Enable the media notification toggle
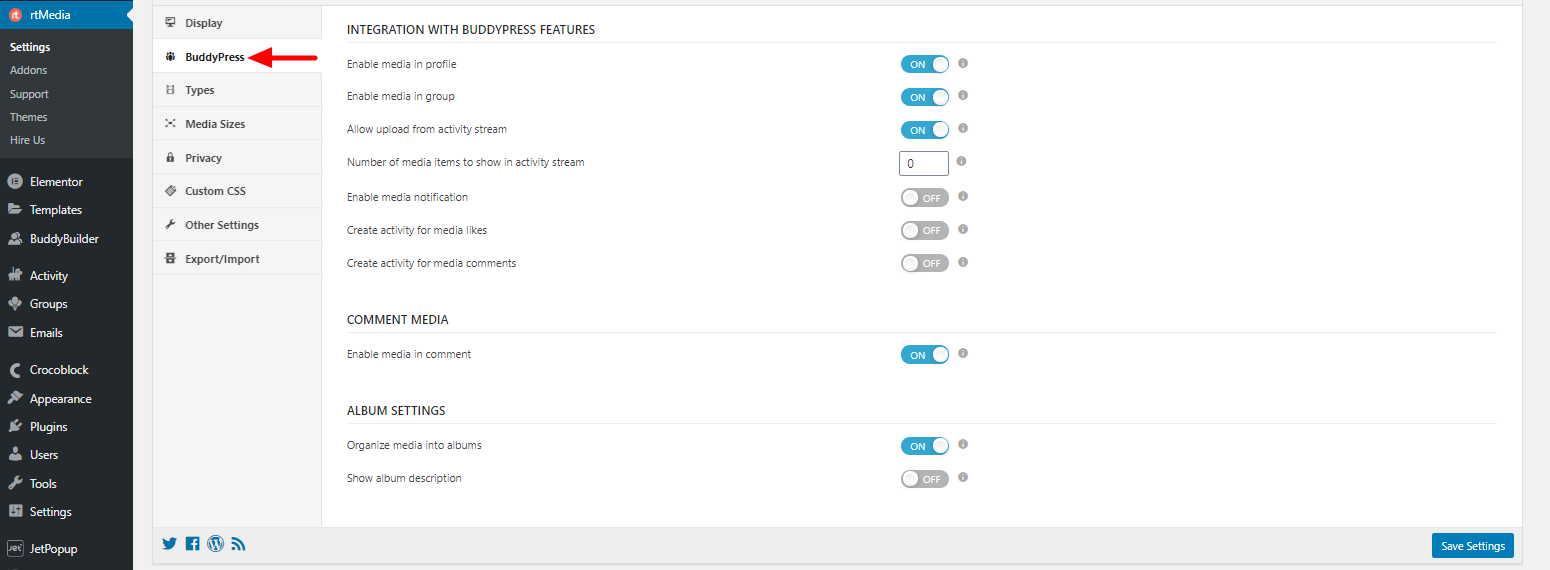This screenshot has width=1550, height=570. [924, 198]
